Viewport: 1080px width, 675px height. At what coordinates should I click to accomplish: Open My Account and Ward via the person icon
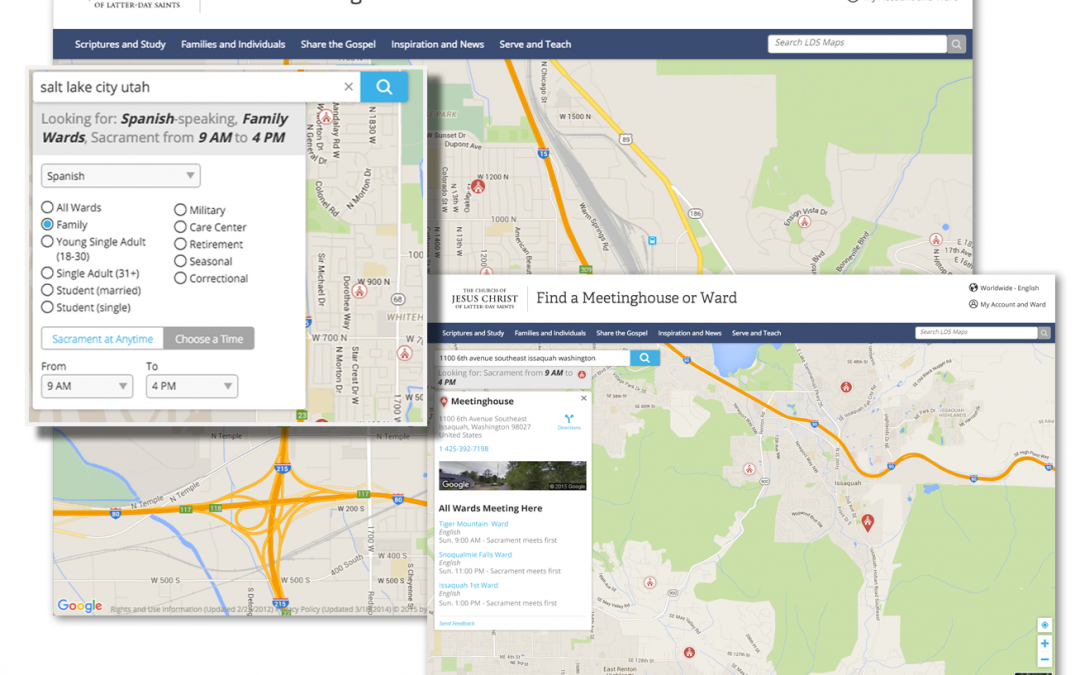point(973,304)
